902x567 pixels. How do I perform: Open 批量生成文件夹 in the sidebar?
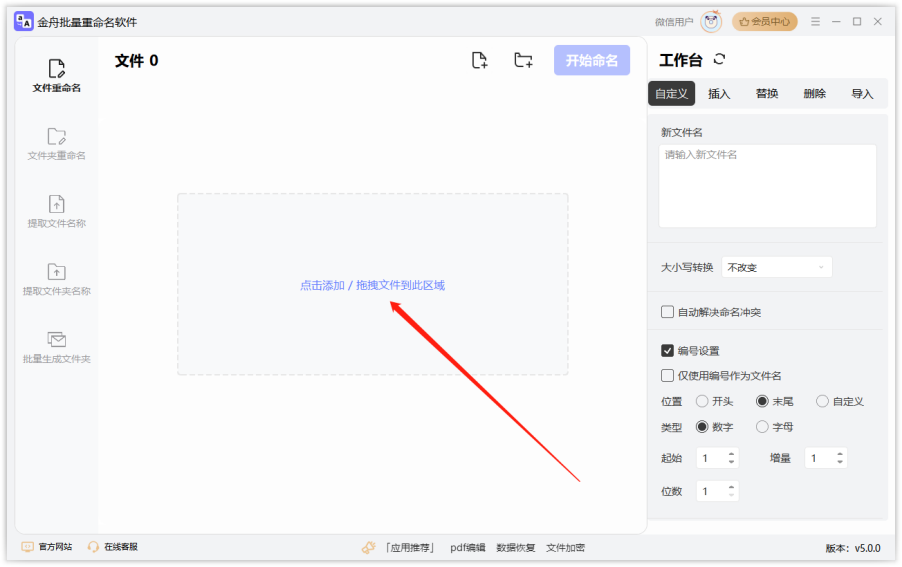56,347
